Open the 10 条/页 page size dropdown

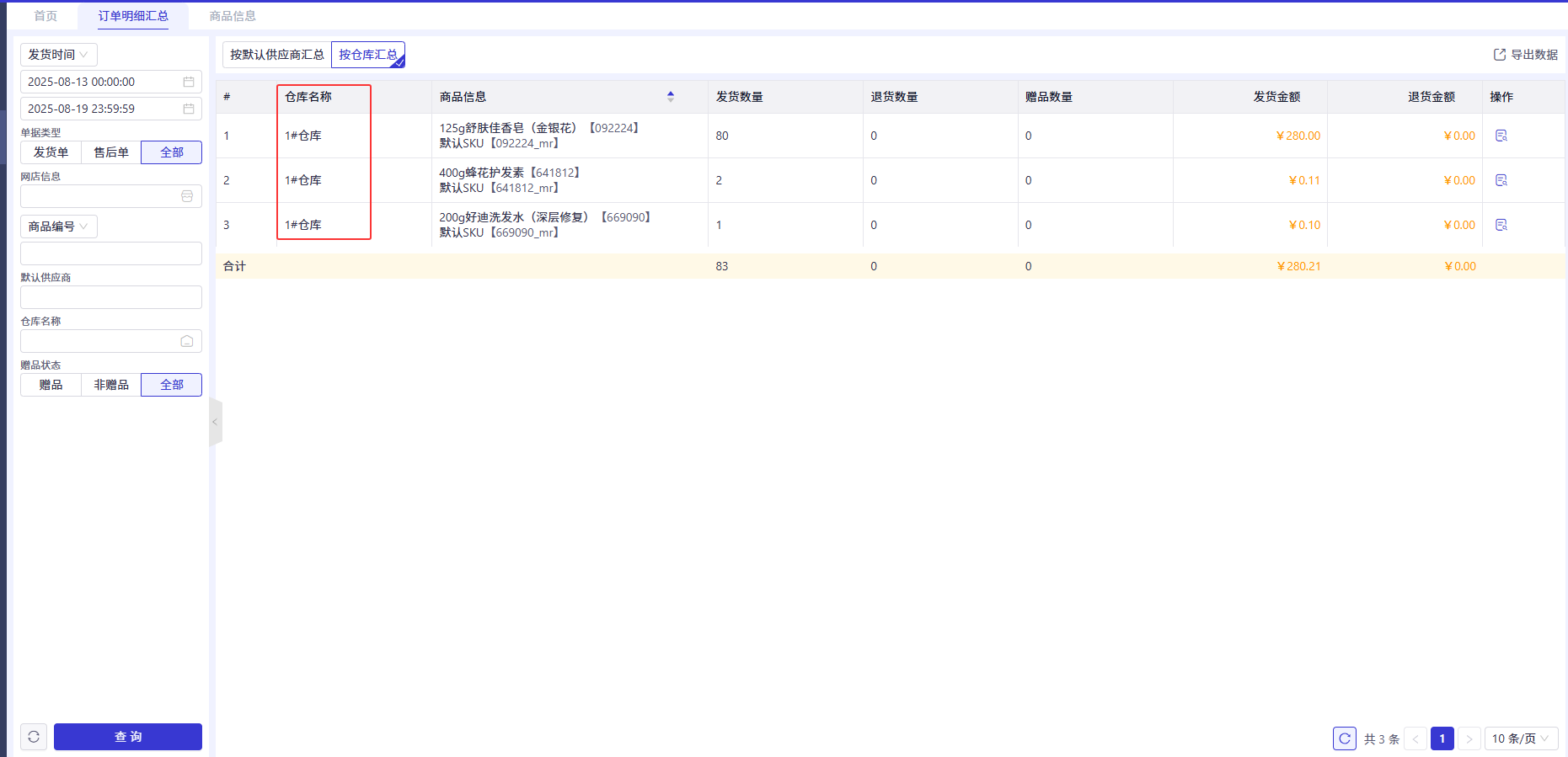1521,738
